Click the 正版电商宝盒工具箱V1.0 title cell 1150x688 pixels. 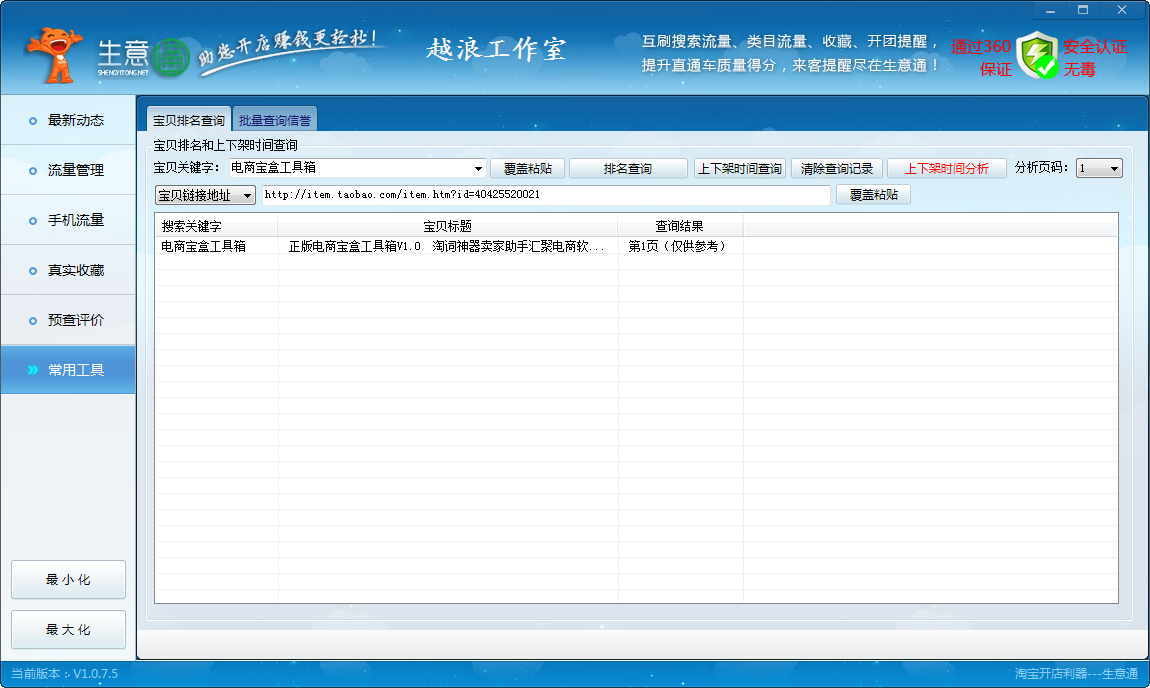(447, 246)
